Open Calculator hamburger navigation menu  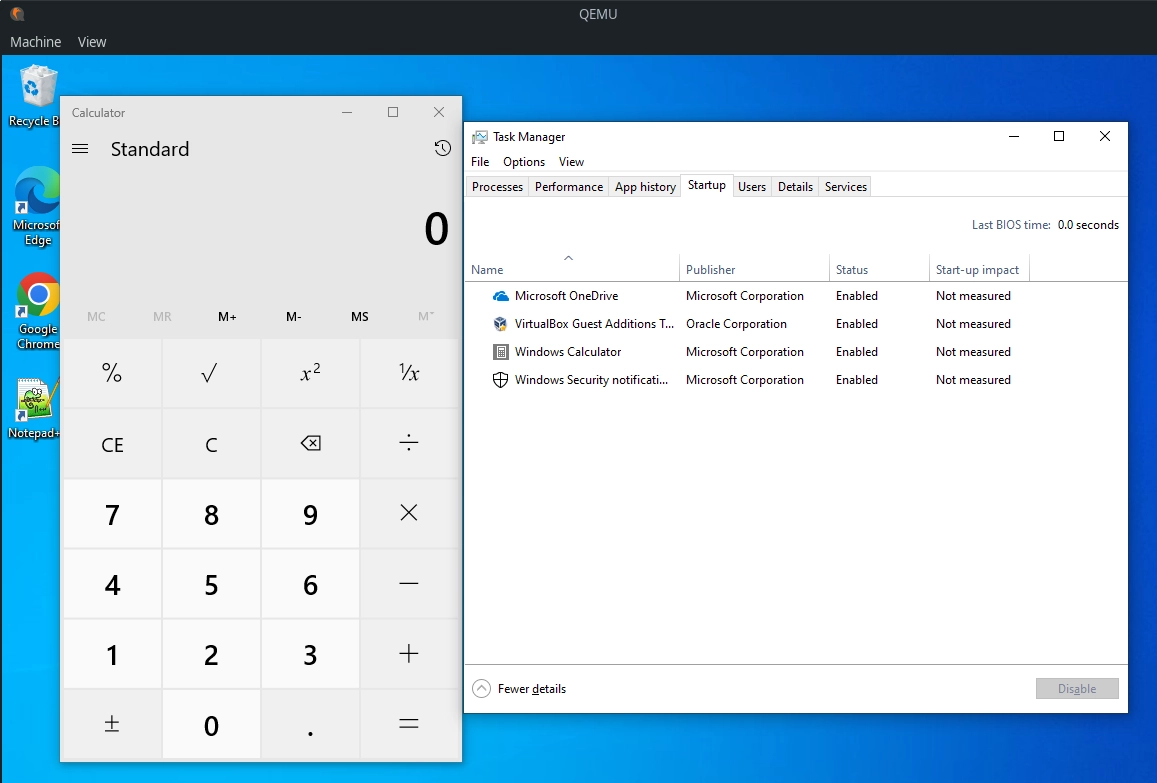(x=80, y=149)
